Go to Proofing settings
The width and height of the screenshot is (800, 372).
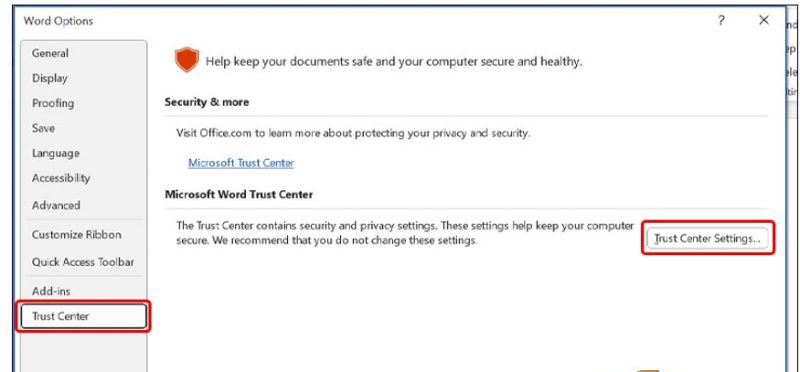pos(53,103)
